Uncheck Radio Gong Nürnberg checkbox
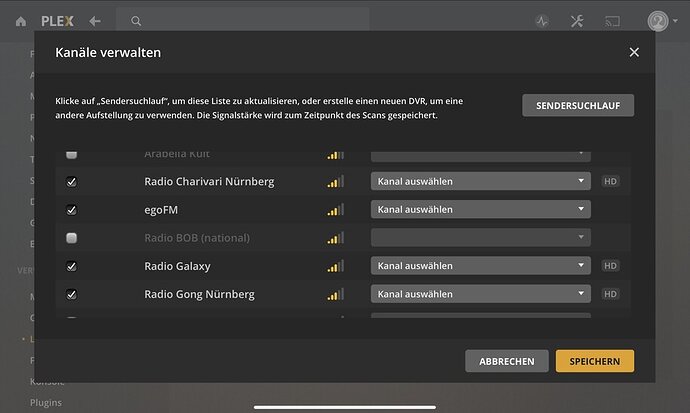The image size is (690, 413). (71, 294)
